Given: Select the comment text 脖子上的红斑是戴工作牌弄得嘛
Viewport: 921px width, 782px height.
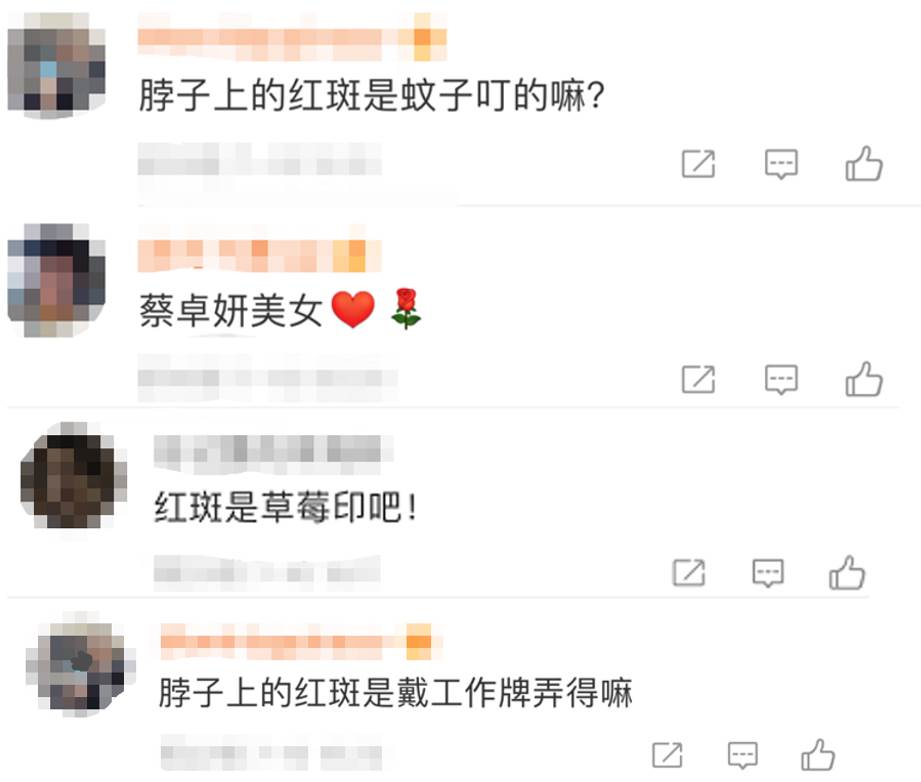Looking at the screenshot, I should coord(395,693).
